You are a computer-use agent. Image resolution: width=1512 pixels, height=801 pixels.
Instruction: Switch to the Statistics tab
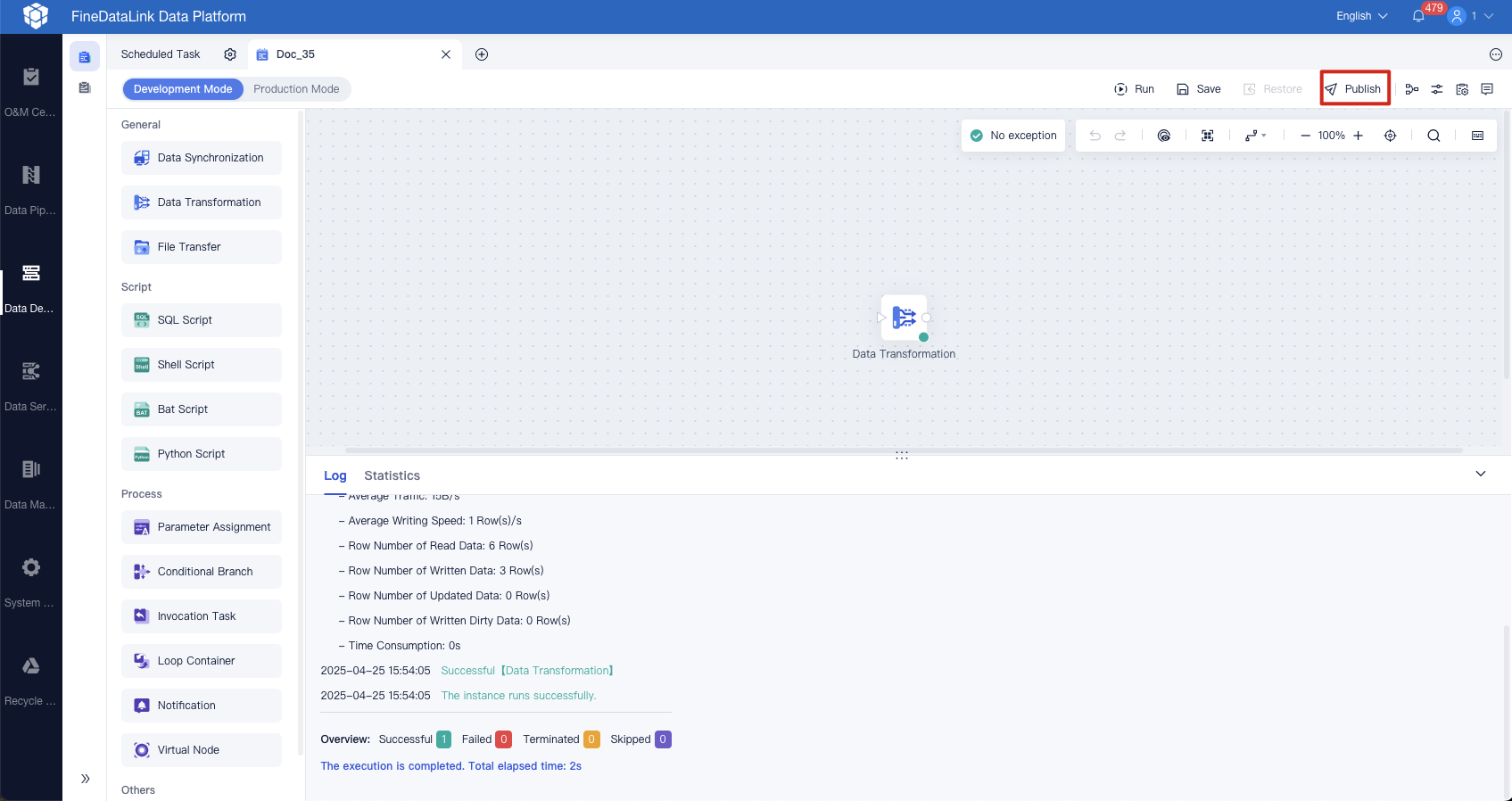[392, 475]
